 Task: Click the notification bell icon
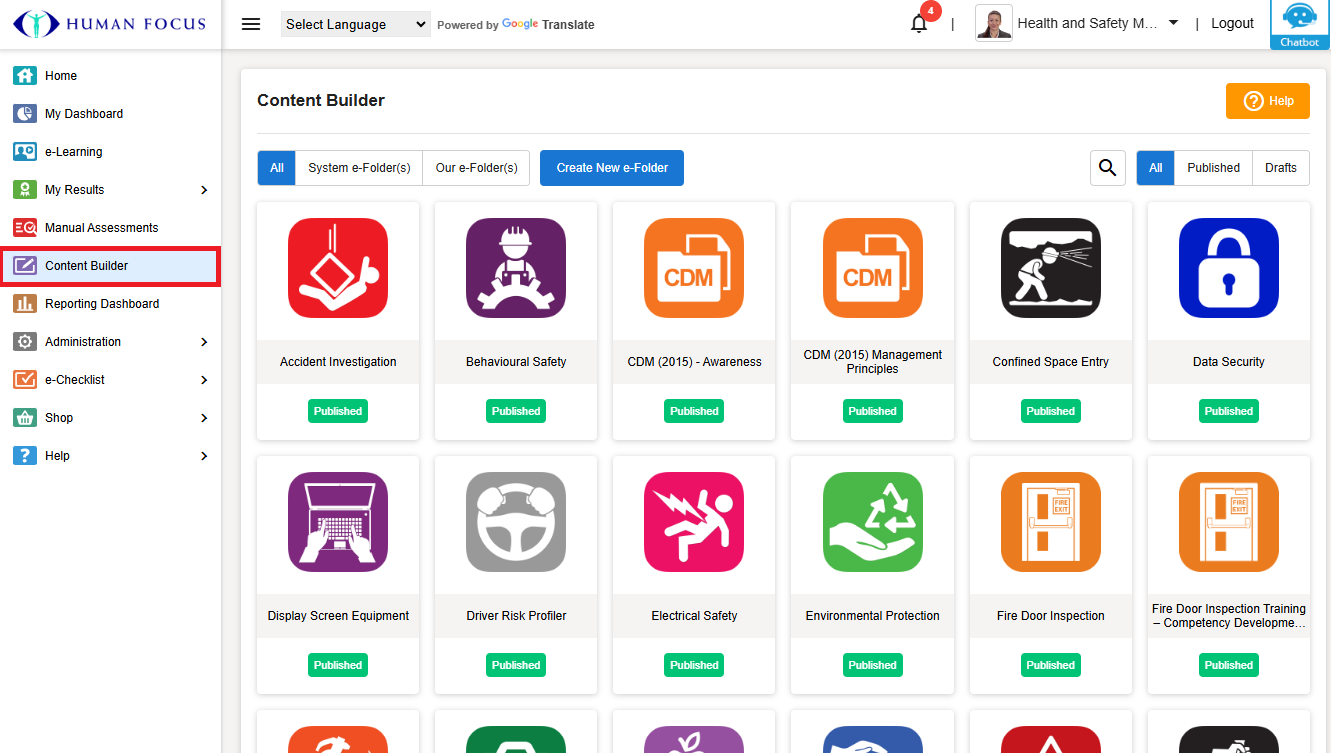click(x=919, y=24)
